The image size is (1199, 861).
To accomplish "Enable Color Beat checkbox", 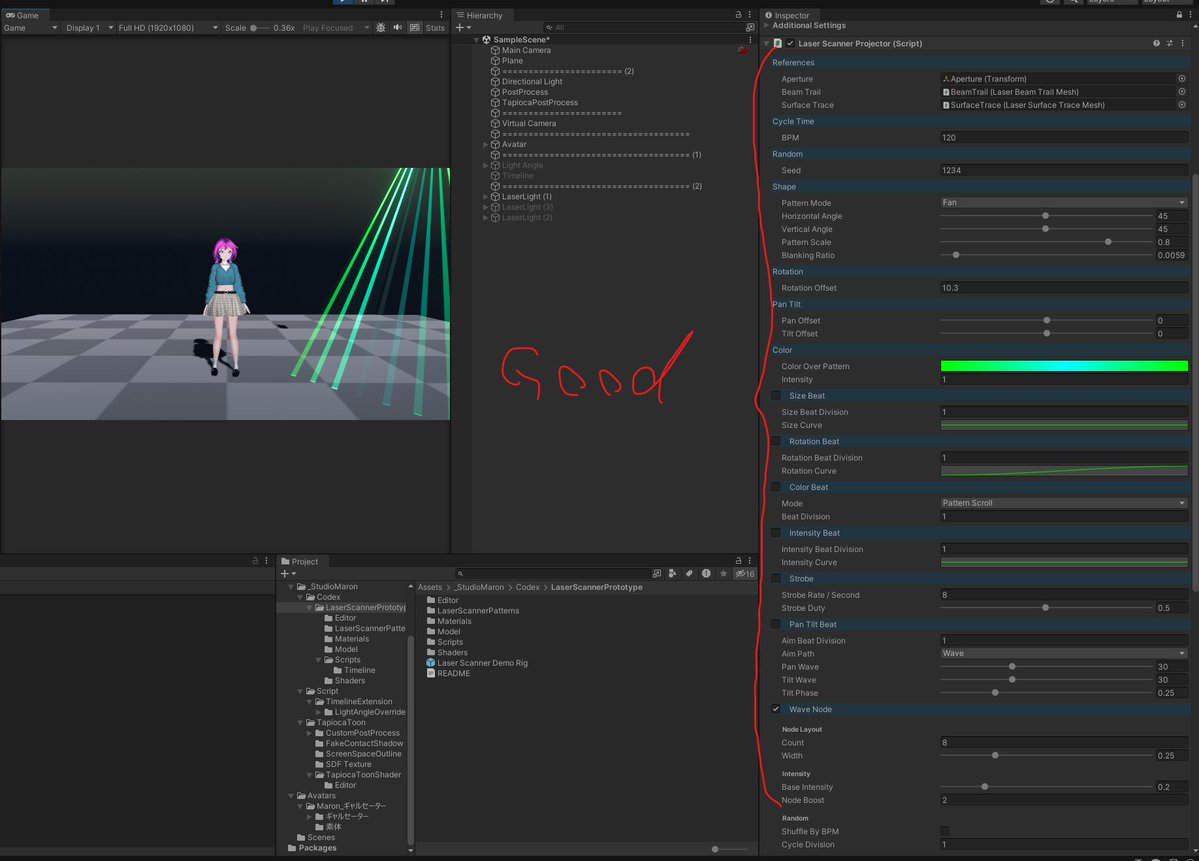I will point(776,487).
